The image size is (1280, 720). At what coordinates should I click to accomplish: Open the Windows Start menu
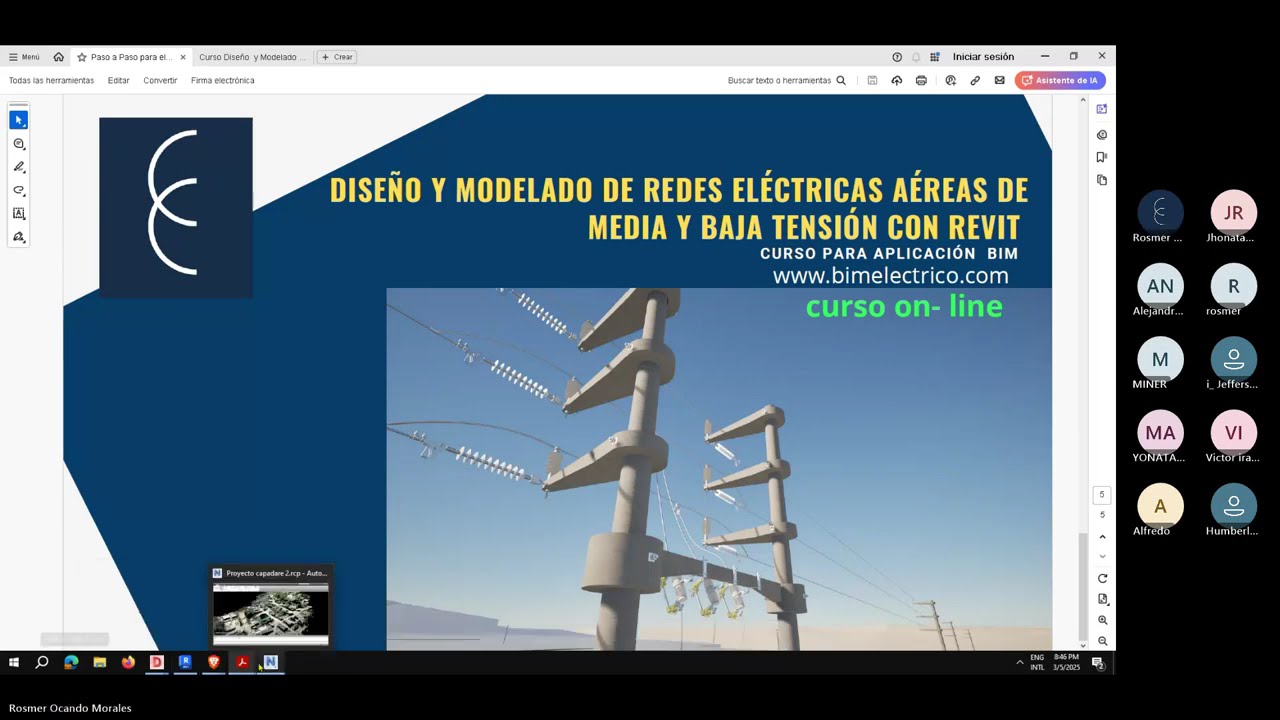click(x=14, y=662)
